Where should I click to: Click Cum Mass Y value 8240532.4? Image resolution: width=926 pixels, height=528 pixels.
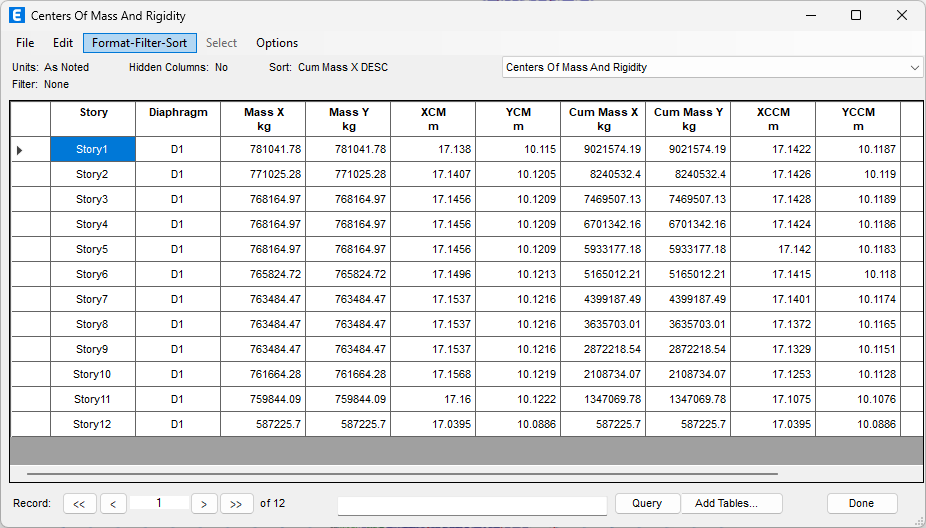(x=689, y=174)
